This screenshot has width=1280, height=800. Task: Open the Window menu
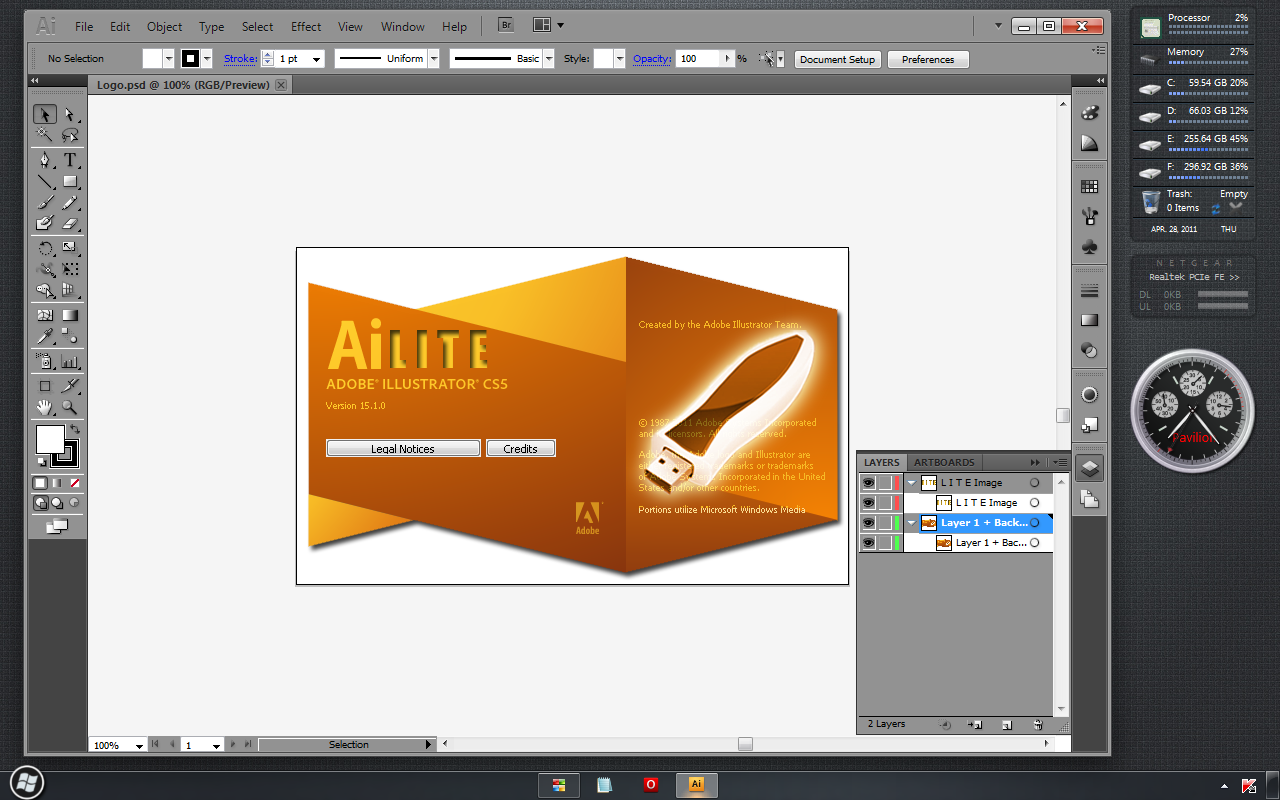[x=403, y=27]
